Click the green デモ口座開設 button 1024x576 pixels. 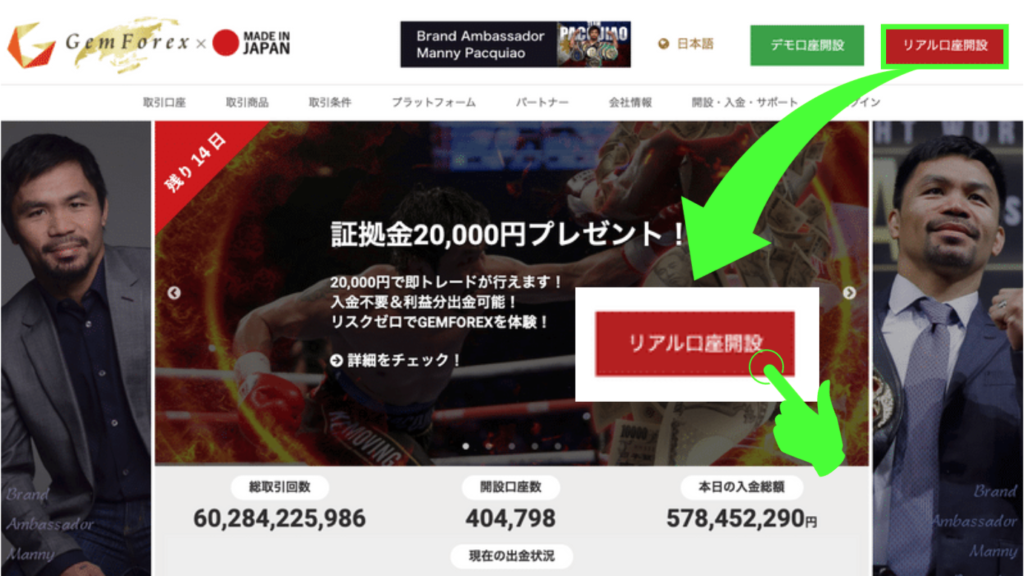tap(807, 45)
